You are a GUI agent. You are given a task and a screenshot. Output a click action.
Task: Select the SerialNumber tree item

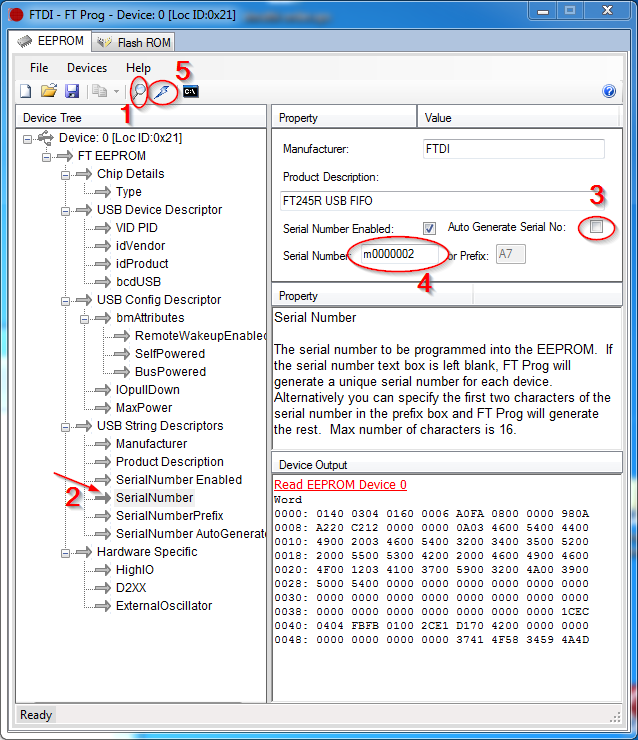pos(154,497)
